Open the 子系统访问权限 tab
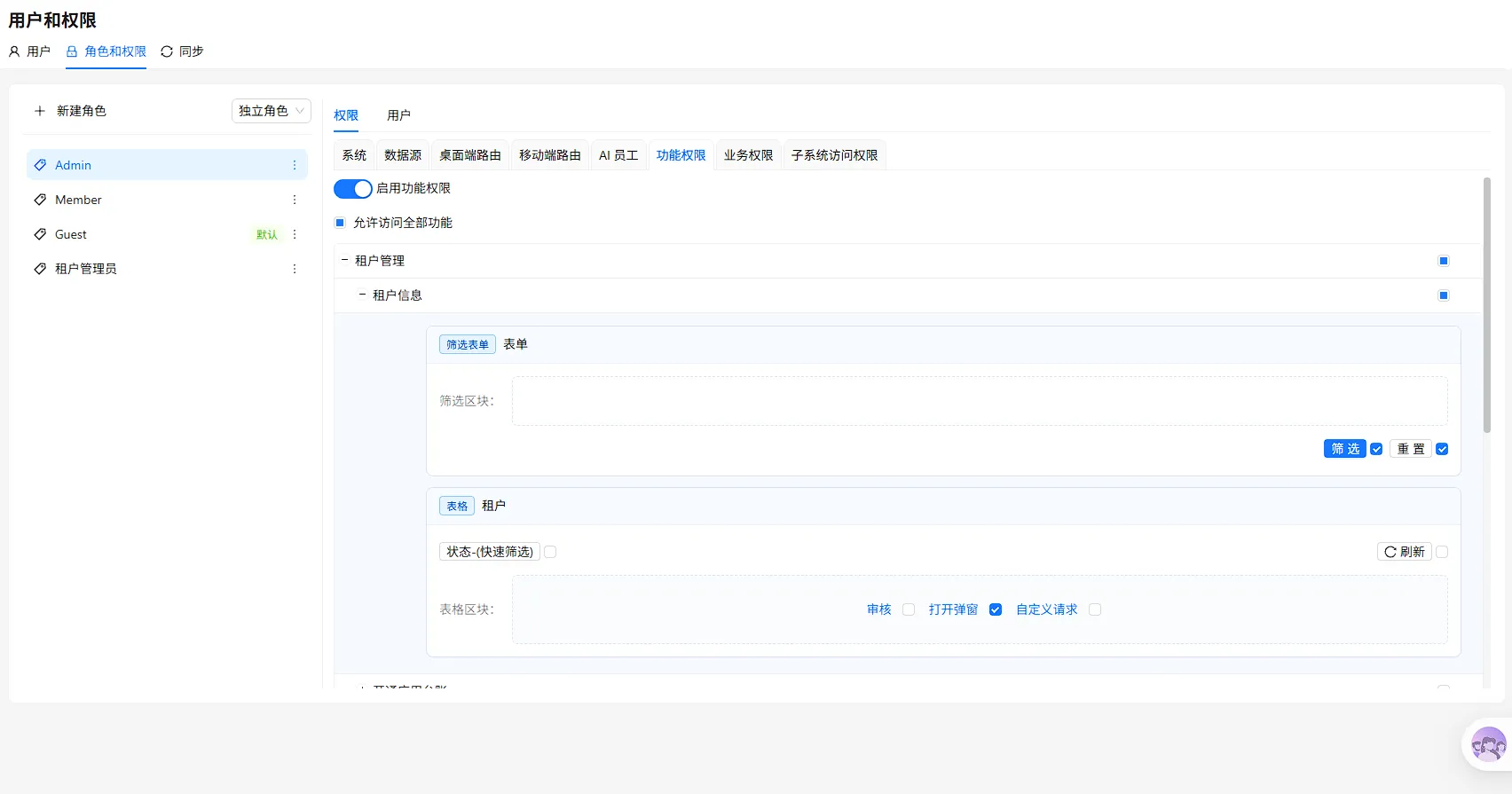Screen dimensions: 1512x794 click(x=835, y=155)
